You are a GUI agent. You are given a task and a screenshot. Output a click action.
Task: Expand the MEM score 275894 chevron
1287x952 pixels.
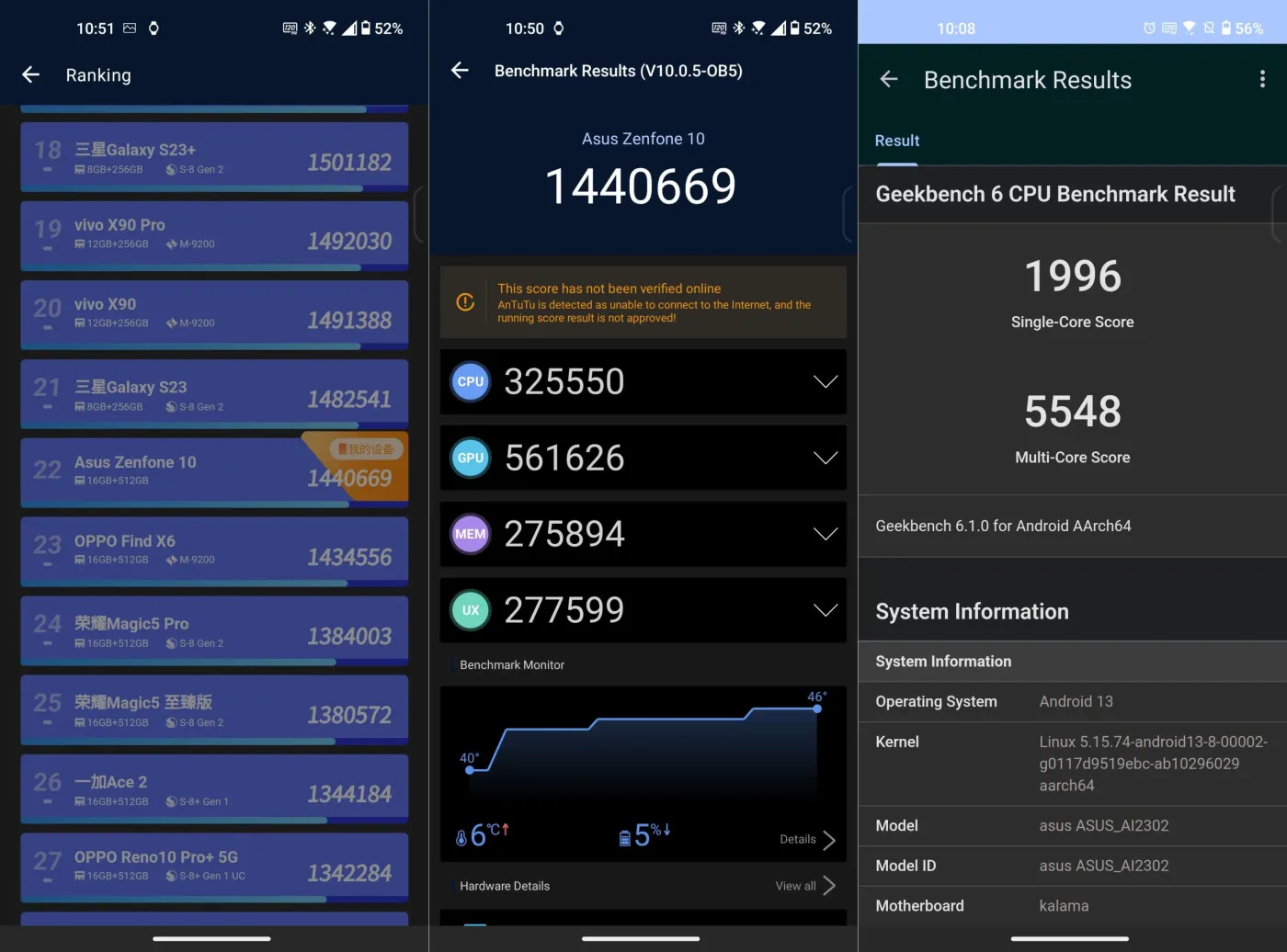(x=825, y=534)
